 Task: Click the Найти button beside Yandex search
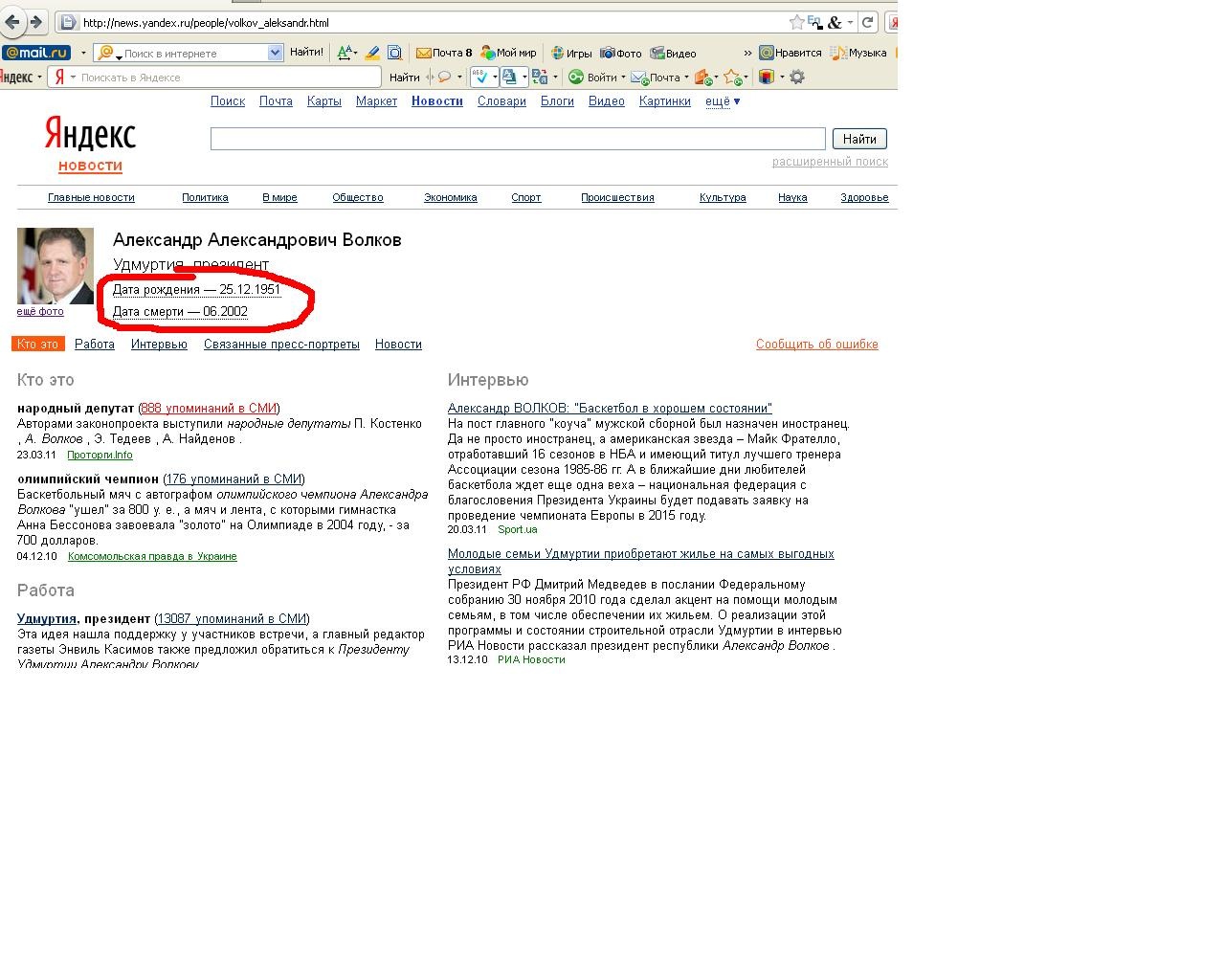click(x=858, y=139)
